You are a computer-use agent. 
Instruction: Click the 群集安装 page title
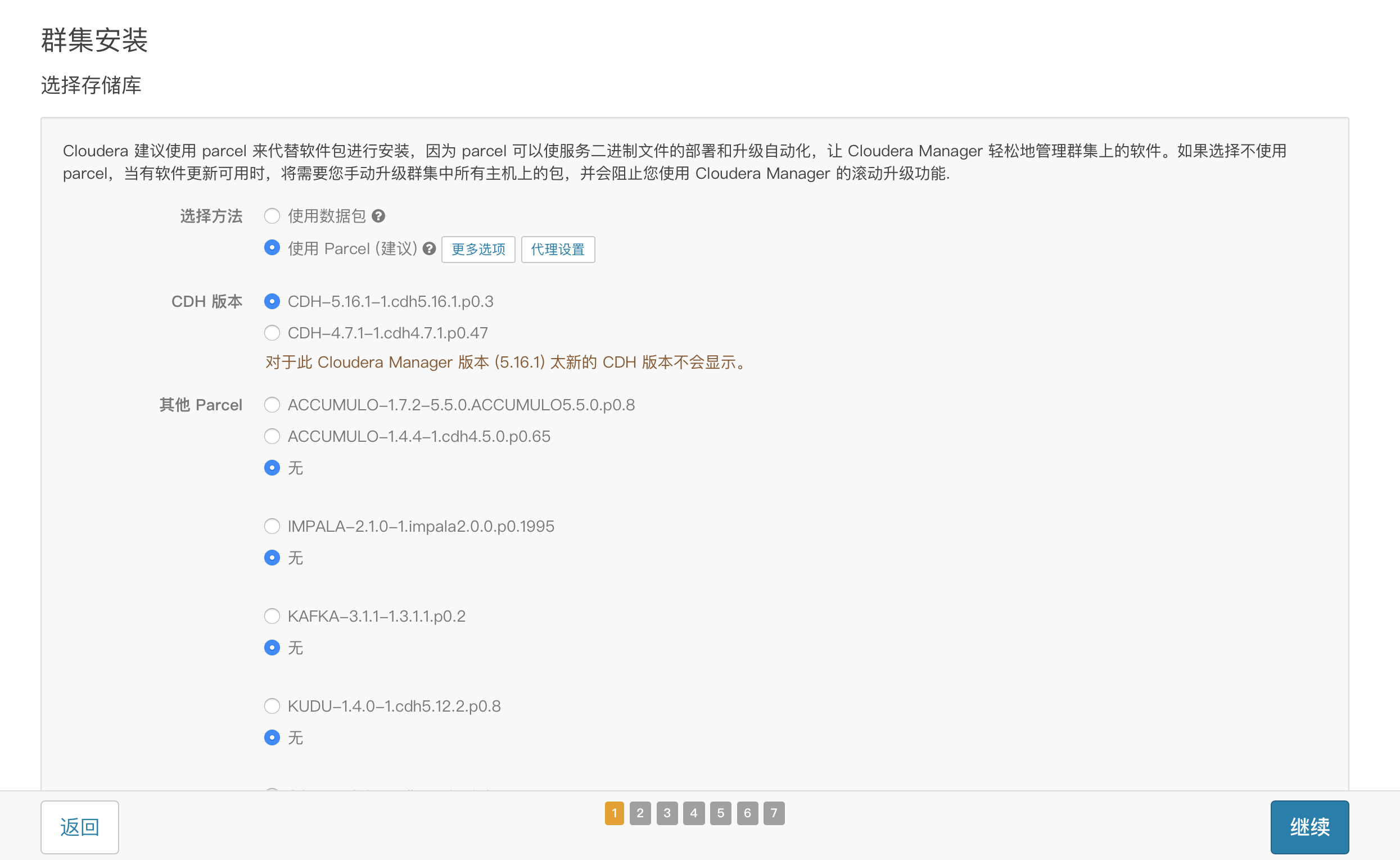pos(94,40)
